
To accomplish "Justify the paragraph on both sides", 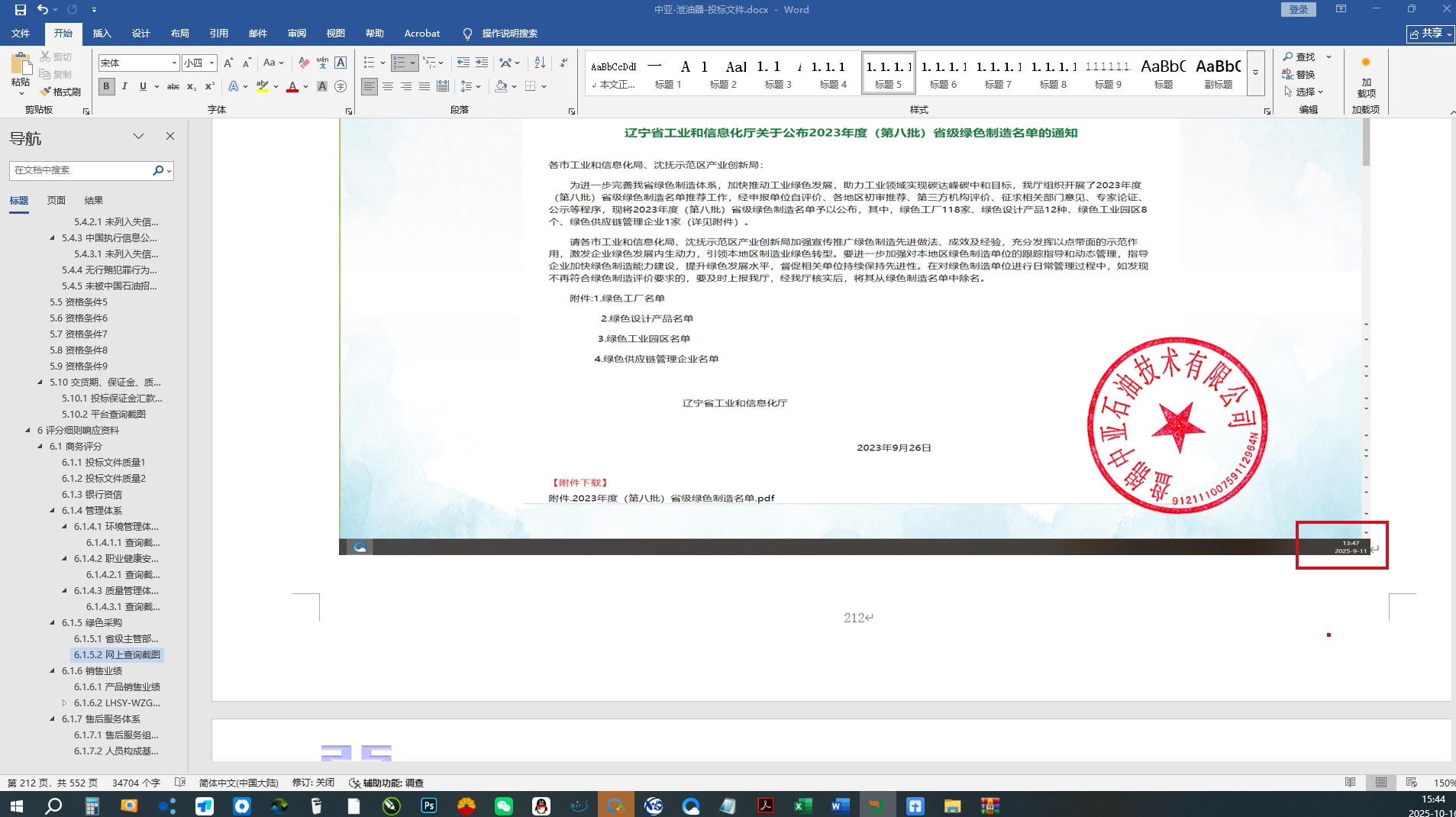I will pos(425,86).
